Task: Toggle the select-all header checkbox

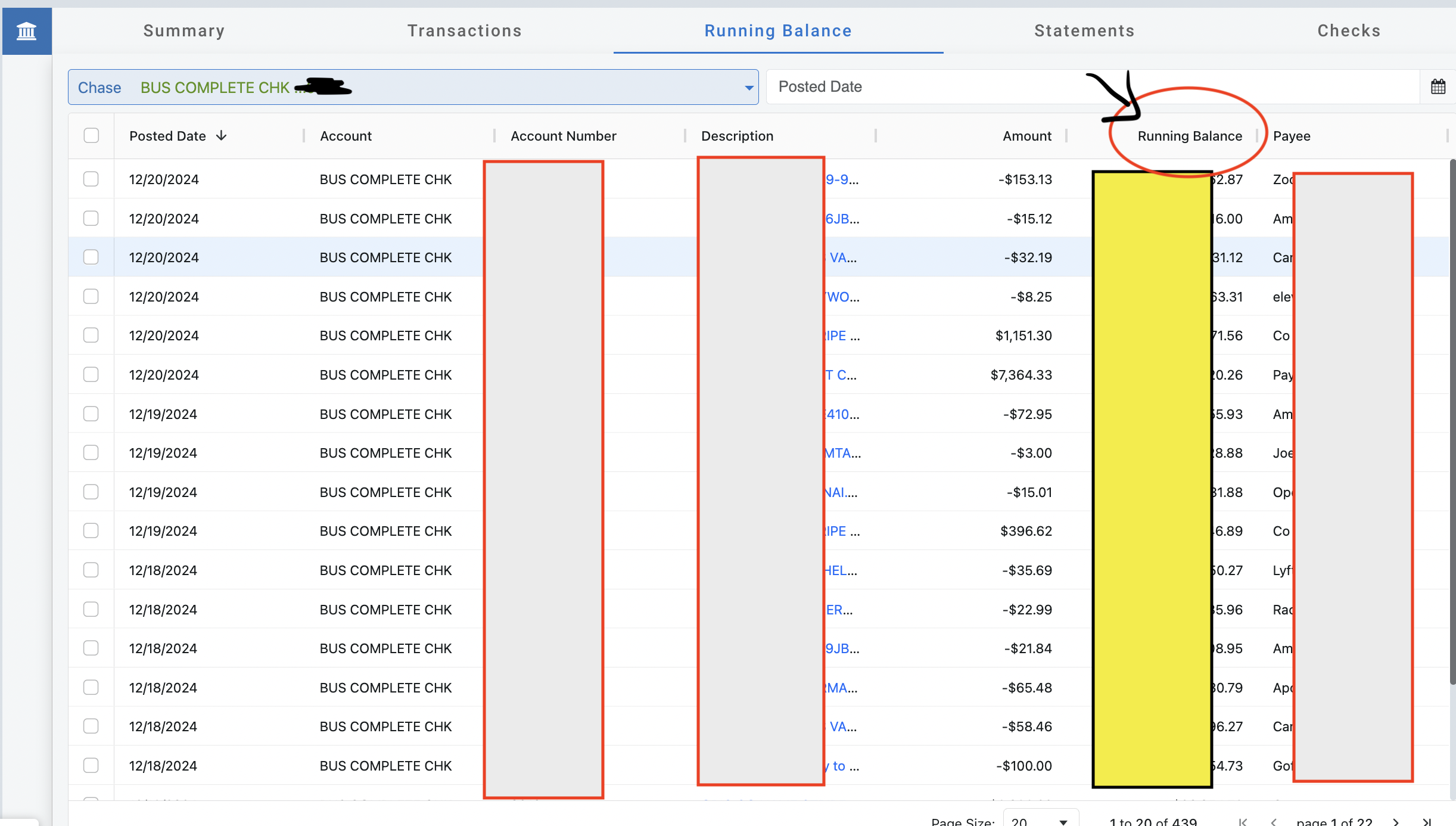Action: click(x=91, y=136)
